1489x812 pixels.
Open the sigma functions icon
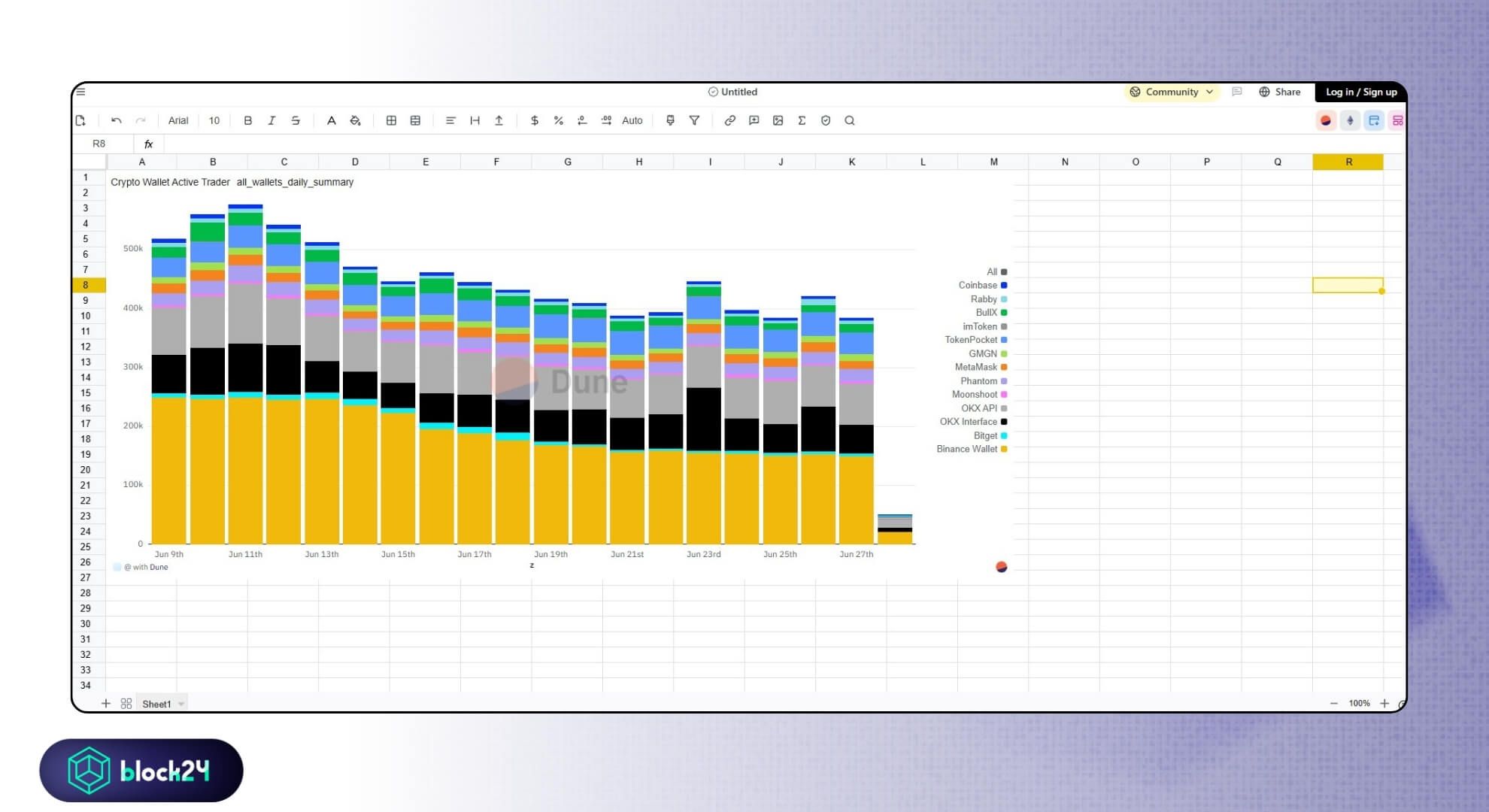(x=802, y=120)
